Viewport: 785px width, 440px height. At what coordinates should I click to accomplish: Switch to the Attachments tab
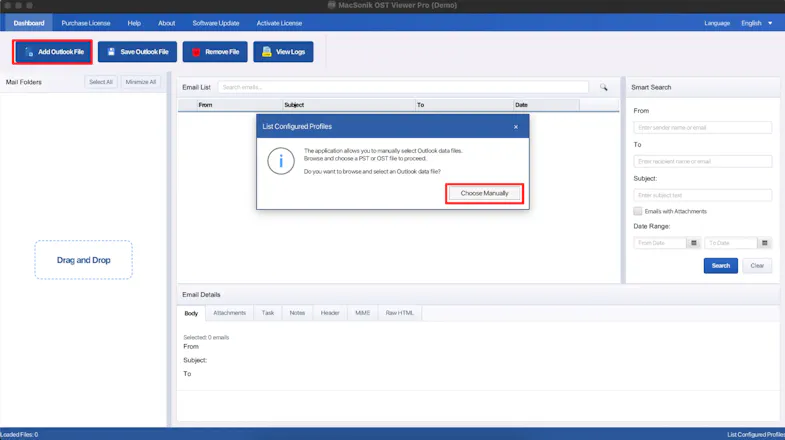229,313
